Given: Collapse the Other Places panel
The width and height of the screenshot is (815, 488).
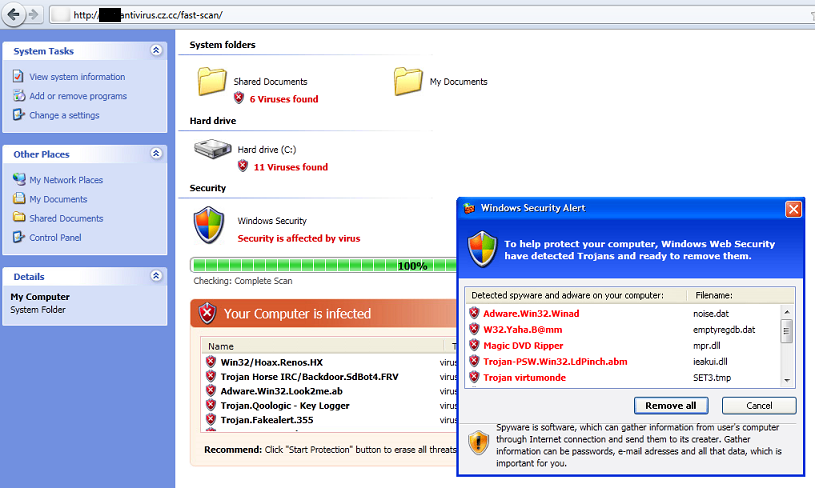Looking at the screenshot, I should click(156, 153).
